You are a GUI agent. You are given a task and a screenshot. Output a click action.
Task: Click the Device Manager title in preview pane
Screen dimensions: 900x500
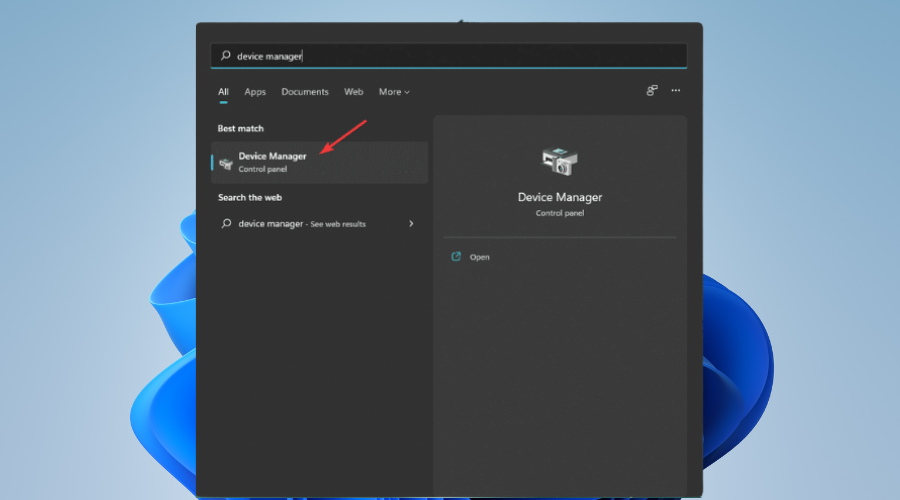pyautogui.click(x=560, y=197)
